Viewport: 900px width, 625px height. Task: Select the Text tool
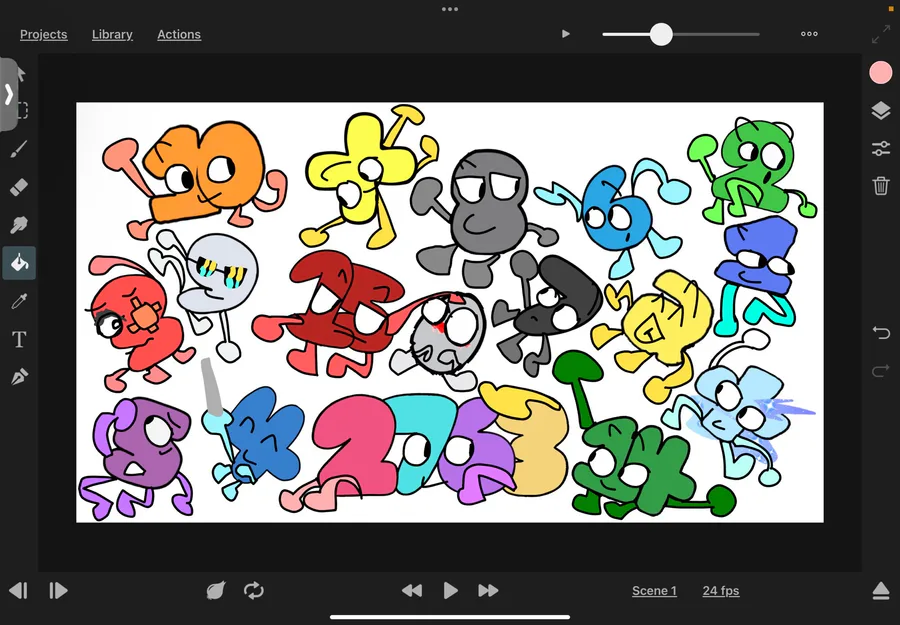[19, 339]
